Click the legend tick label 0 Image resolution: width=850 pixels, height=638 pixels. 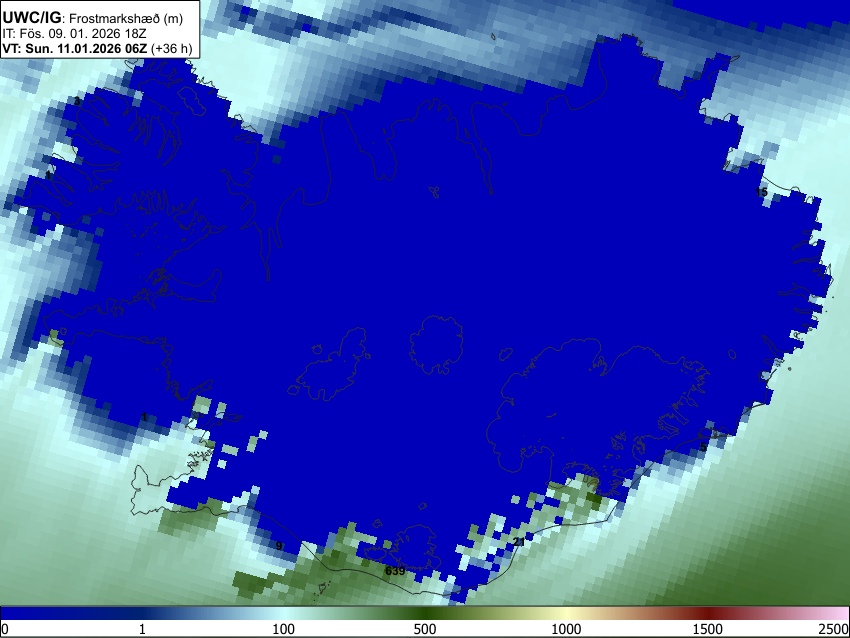tap(5, 629)
